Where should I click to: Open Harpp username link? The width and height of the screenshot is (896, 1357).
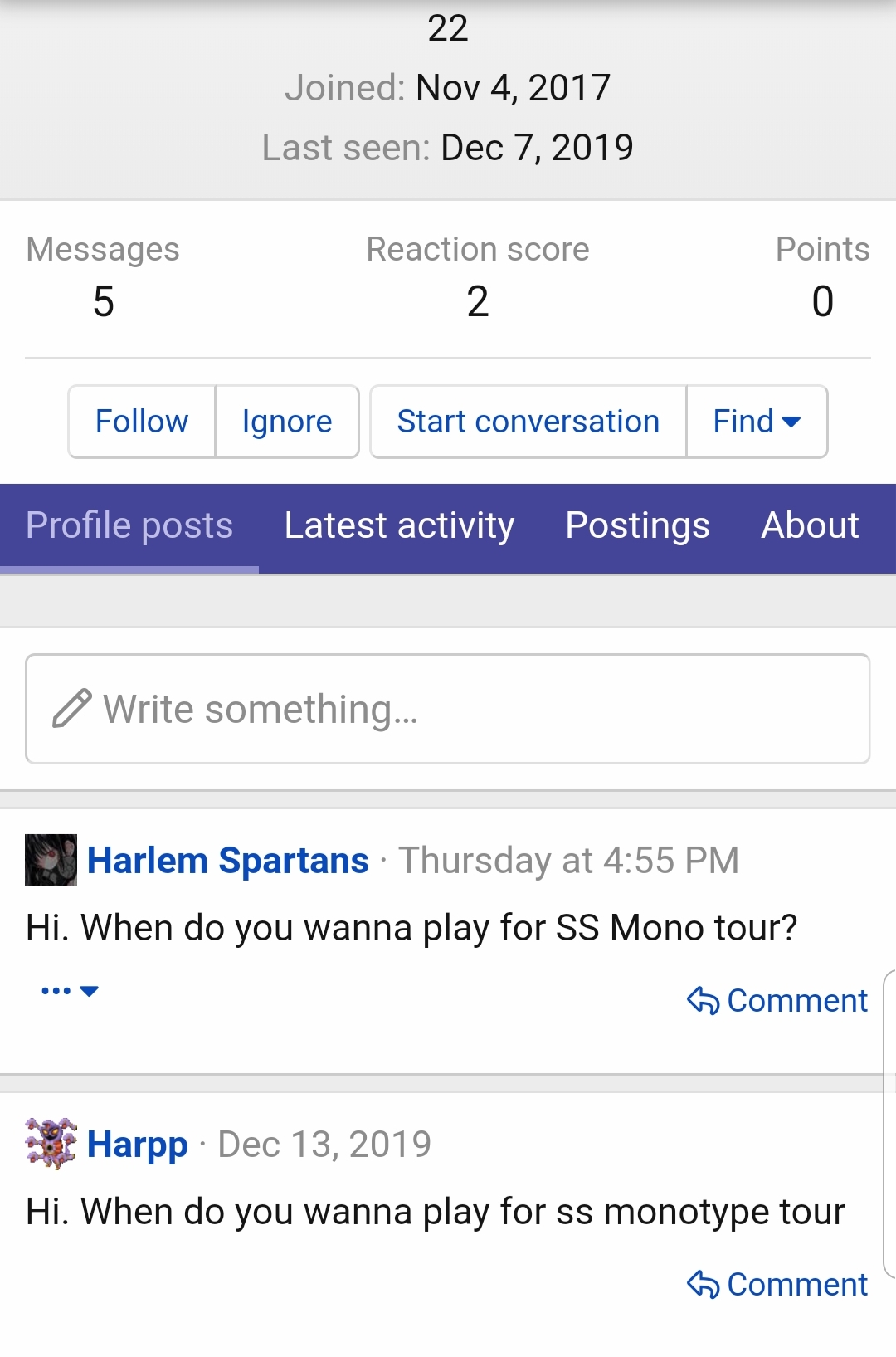[138, 1145]
